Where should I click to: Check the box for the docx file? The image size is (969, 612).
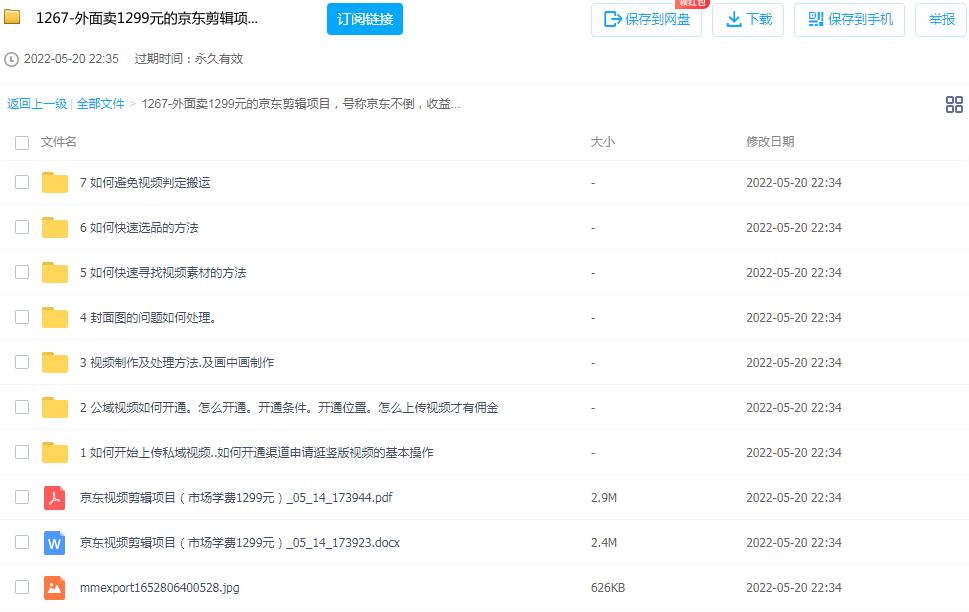point(22,543)
